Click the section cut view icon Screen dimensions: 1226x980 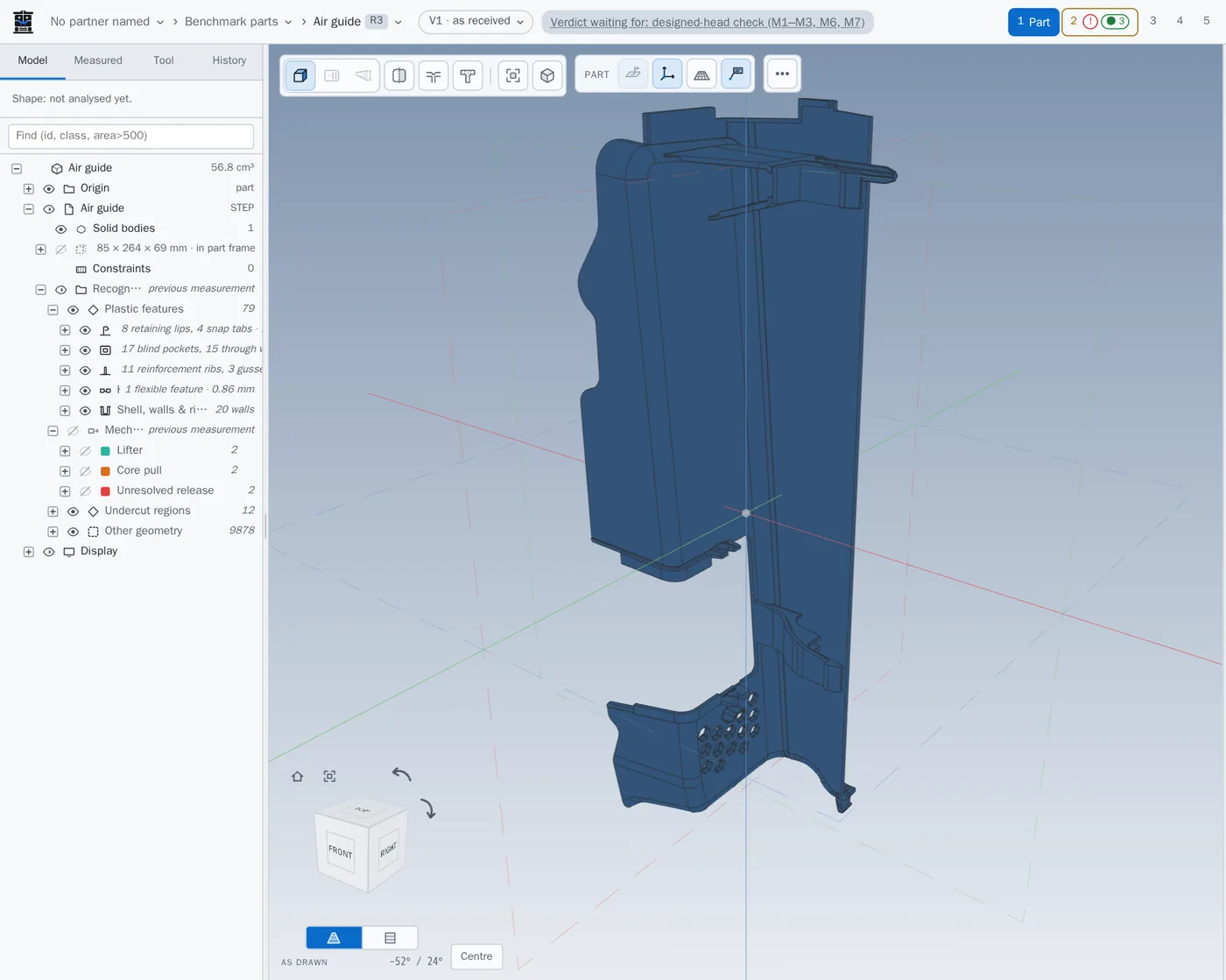(399, 75)
